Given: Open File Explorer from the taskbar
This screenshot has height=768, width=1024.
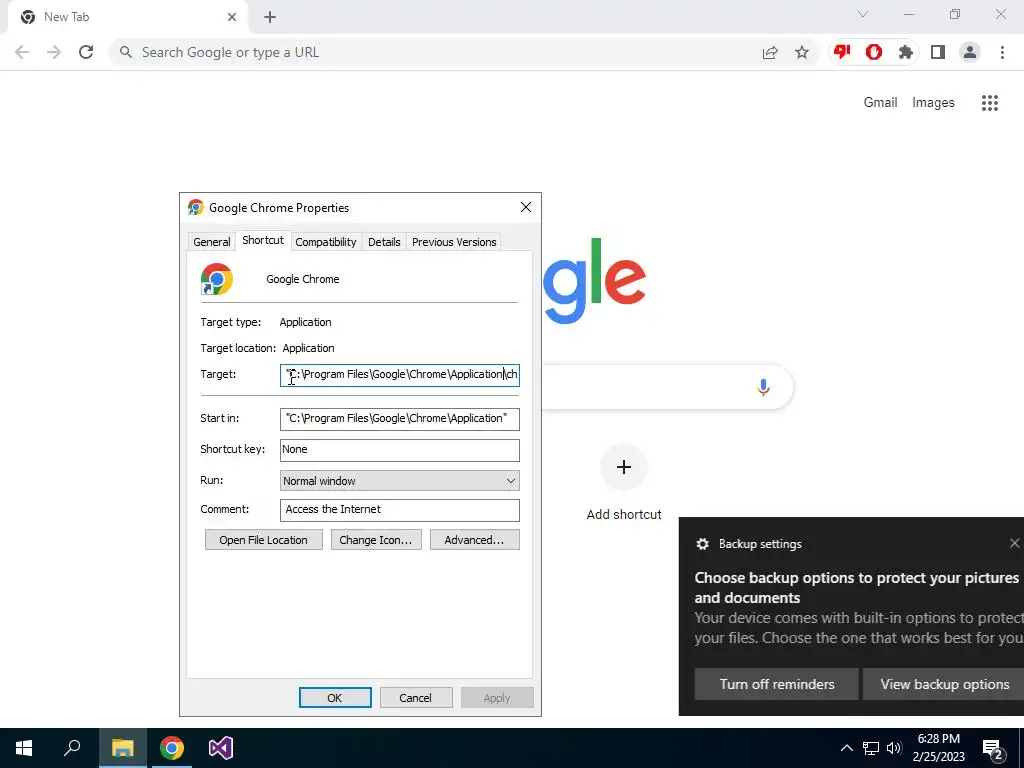Looking at the screenshot, I should point(122,748).
